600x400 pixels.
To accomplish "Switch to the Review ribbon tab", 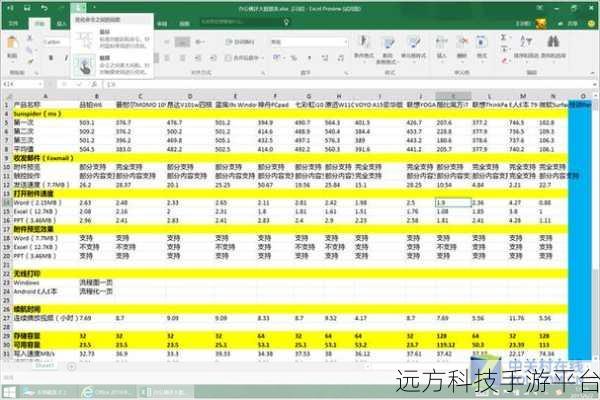I will pos(162,23).
